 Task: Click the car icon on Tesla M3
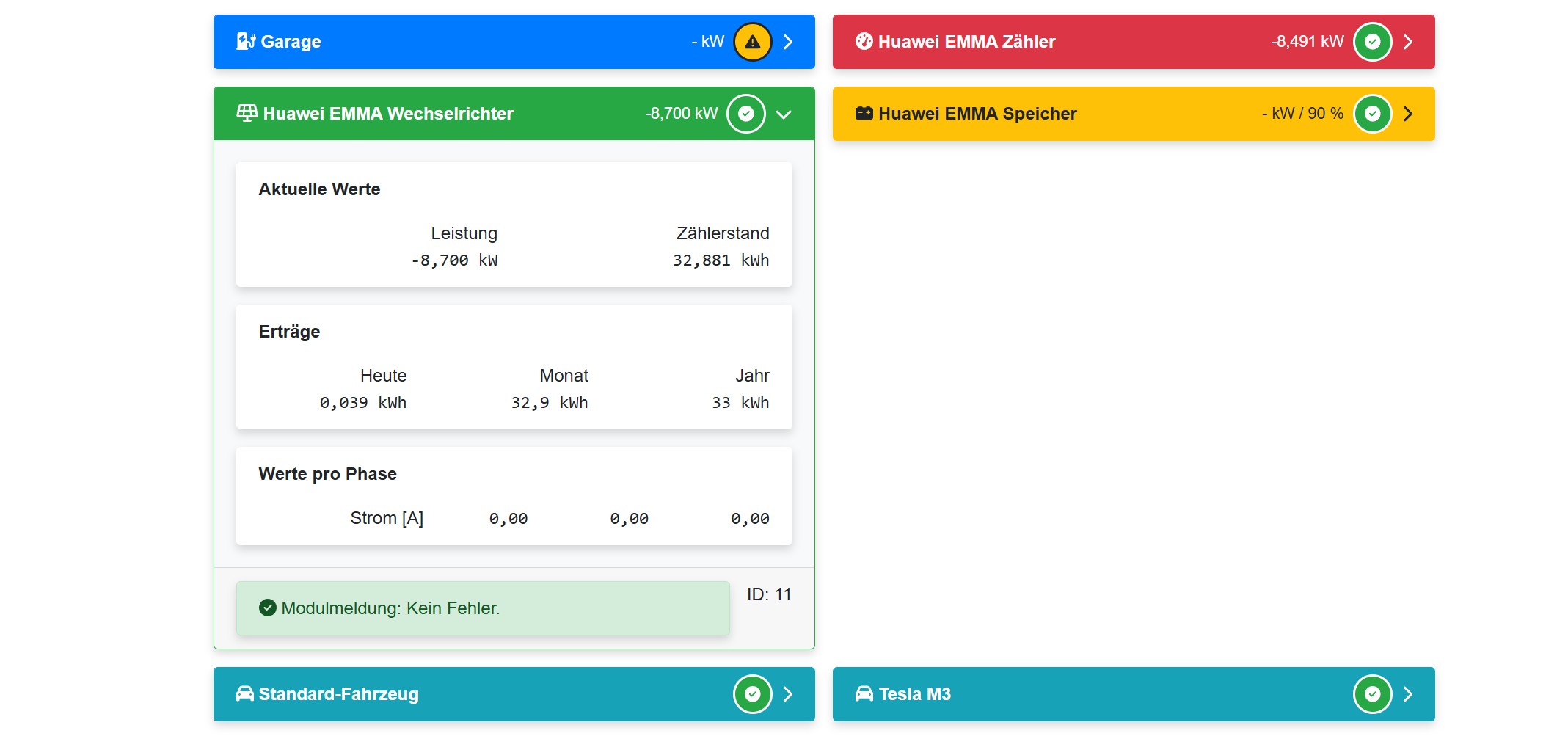point(864,694)
